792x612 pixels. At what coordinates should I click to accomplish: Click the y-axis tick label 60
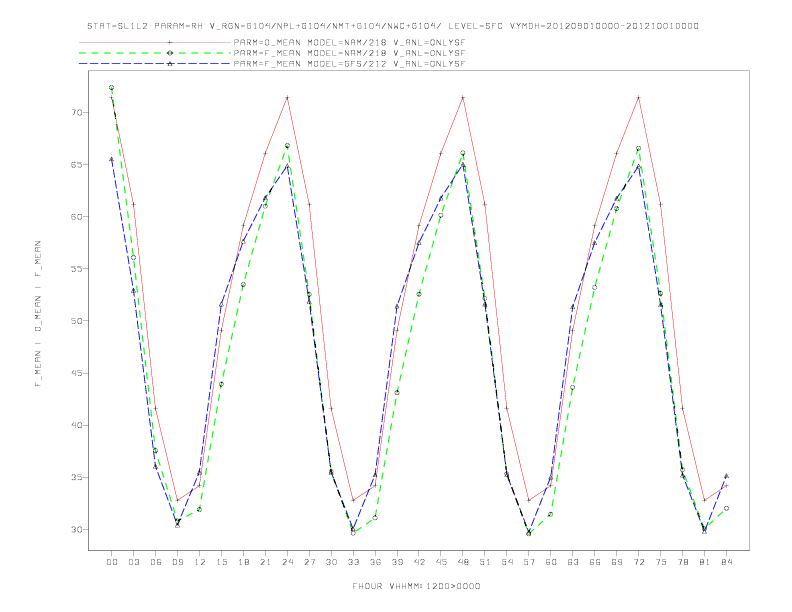(x=76, y=217)
